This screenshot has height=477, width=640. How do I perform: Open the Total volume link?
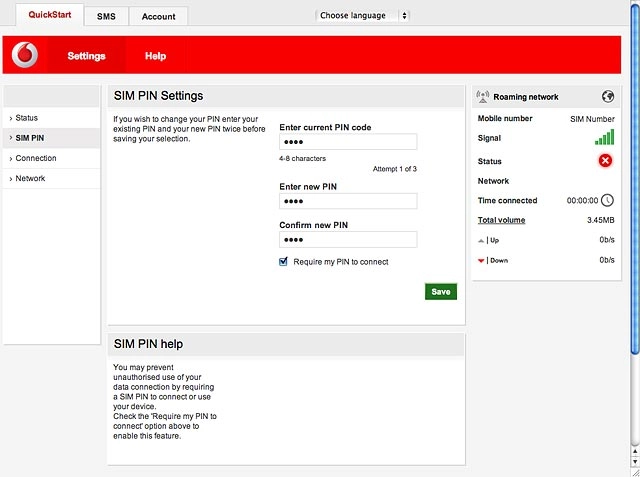coord(502,220)
